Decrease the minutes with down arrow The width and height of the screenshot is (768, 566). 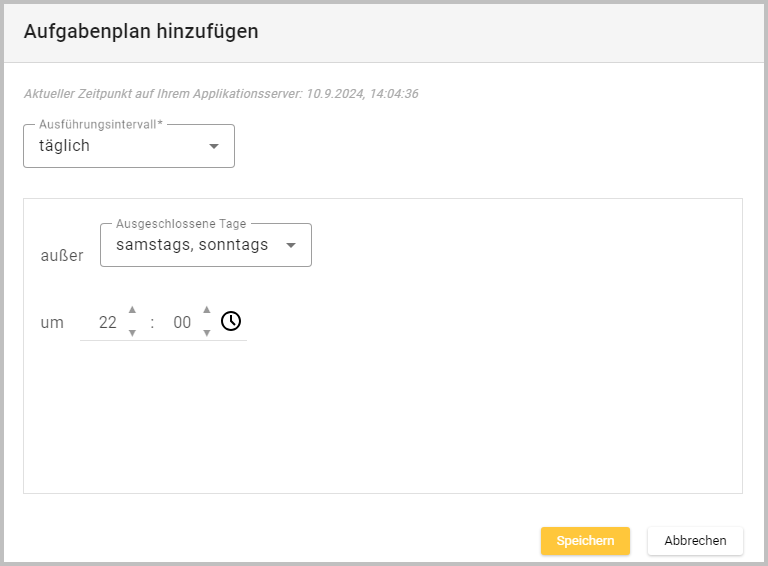(206, 333)
